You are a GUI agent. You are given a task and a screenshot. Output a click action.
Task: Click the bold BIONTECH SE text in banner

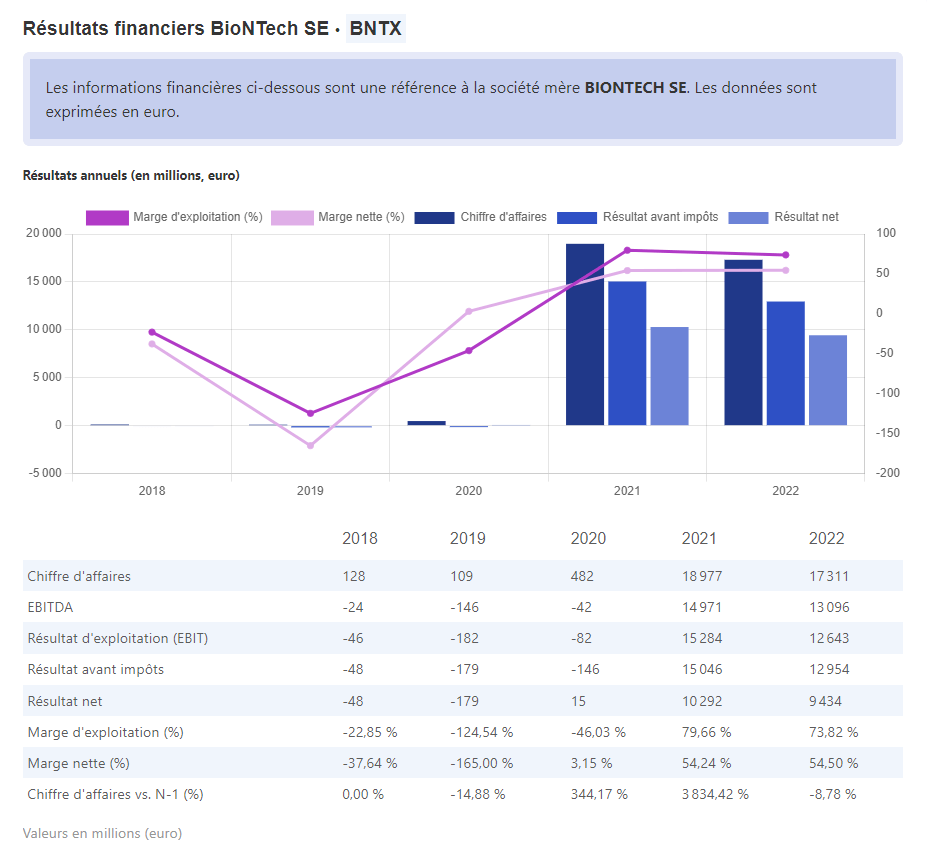(636, 88)
